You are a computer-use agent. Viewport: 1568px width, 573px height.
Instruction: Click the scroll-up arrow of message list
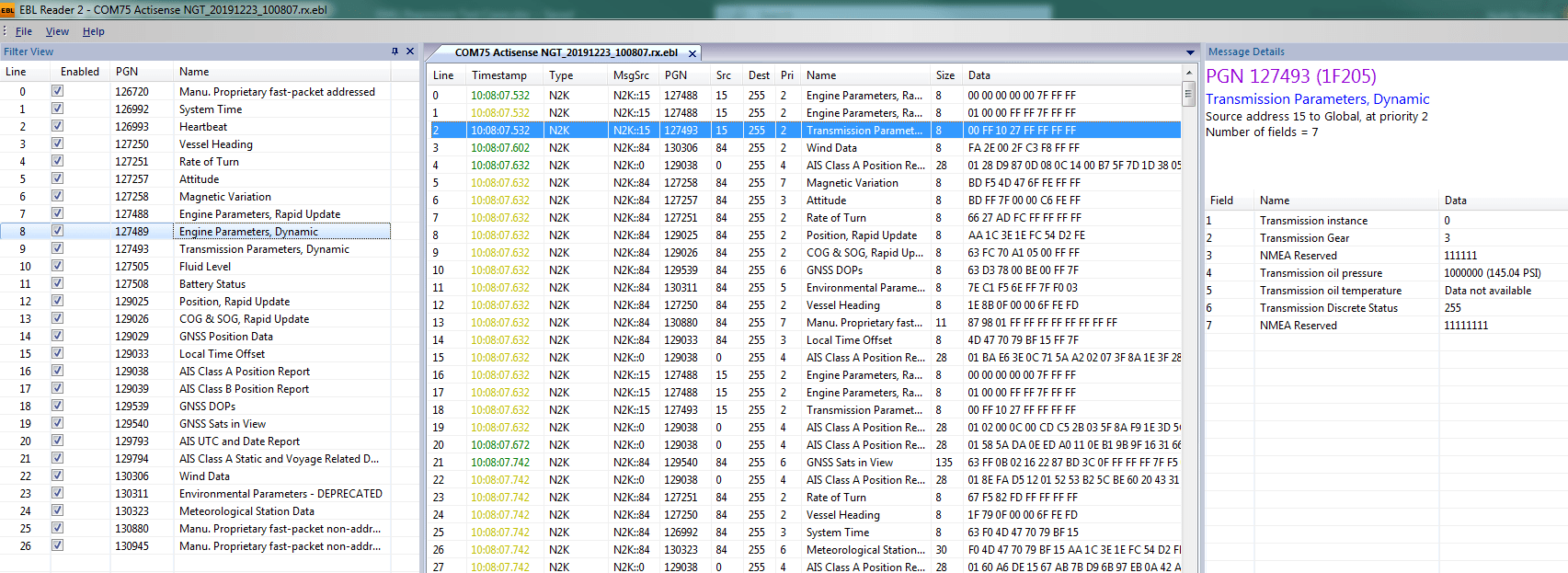1188,72
